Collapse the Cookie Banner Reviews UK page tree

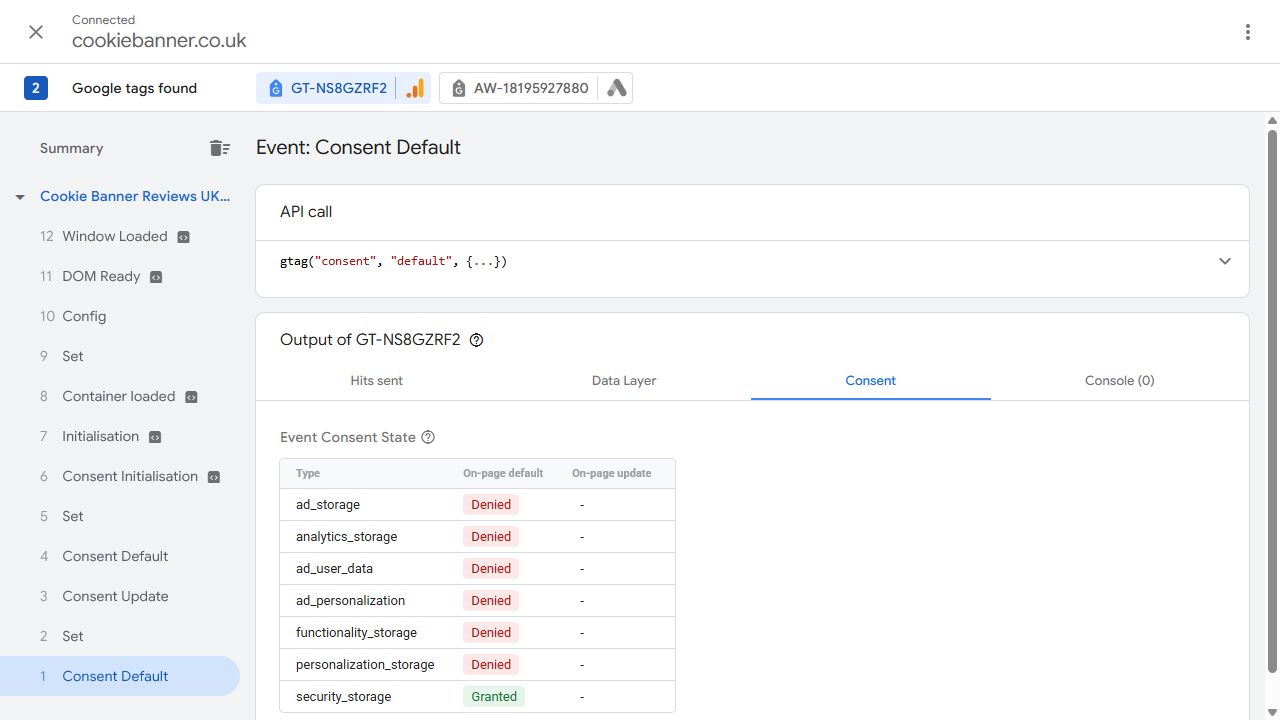(20, 197)
